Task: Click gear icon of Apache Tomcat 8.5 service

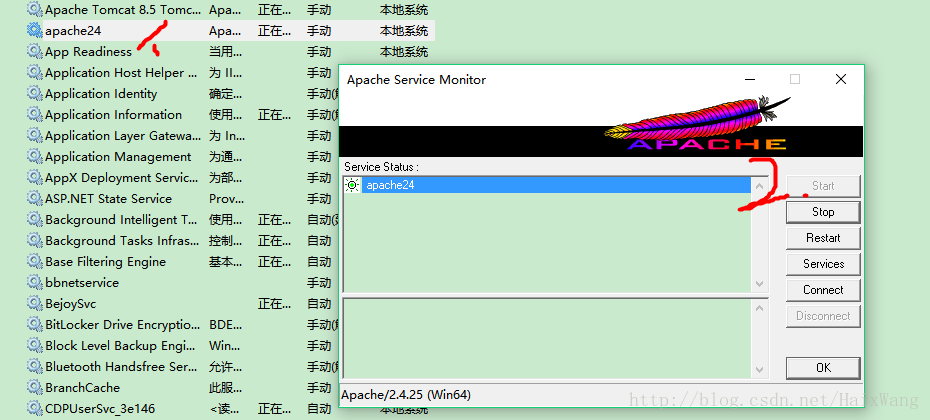Action: pos(35,9)
